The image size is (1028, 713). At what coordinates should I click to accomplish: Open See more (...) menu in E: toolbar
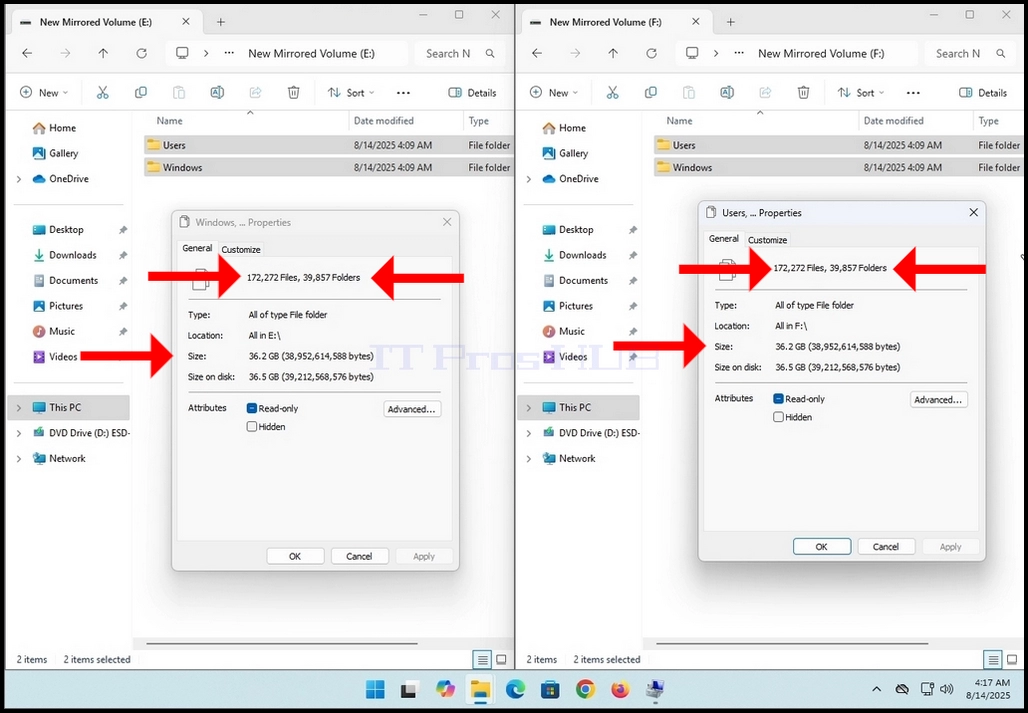pos(403,93)
